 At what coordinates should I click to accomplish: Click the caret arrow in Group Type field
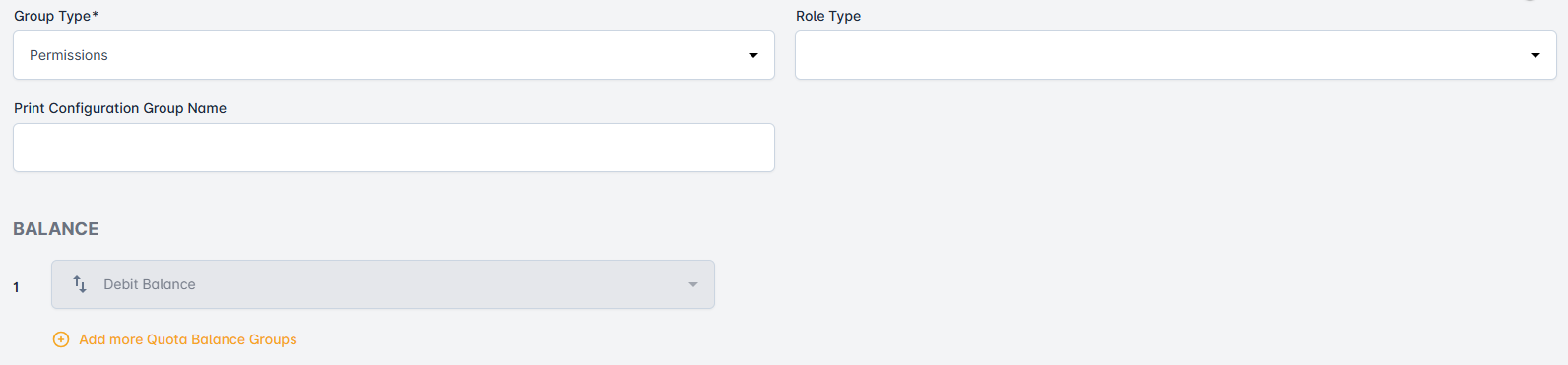[x=753, y=56]
